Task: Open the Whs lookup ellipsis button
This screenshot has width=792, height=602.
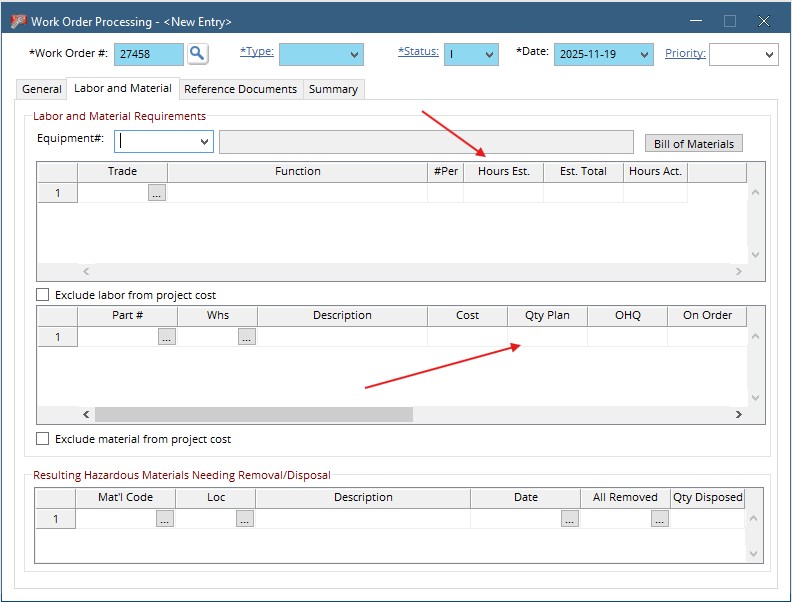Action: (247, 338)
